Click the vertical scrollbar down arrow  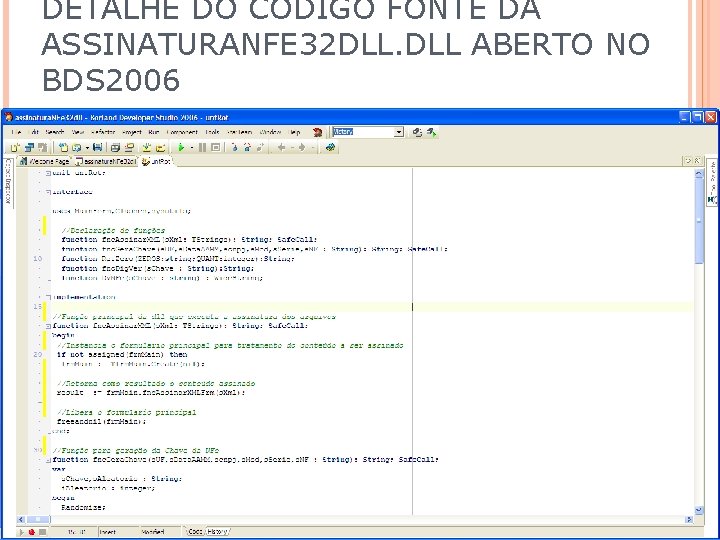click(699, 510)
